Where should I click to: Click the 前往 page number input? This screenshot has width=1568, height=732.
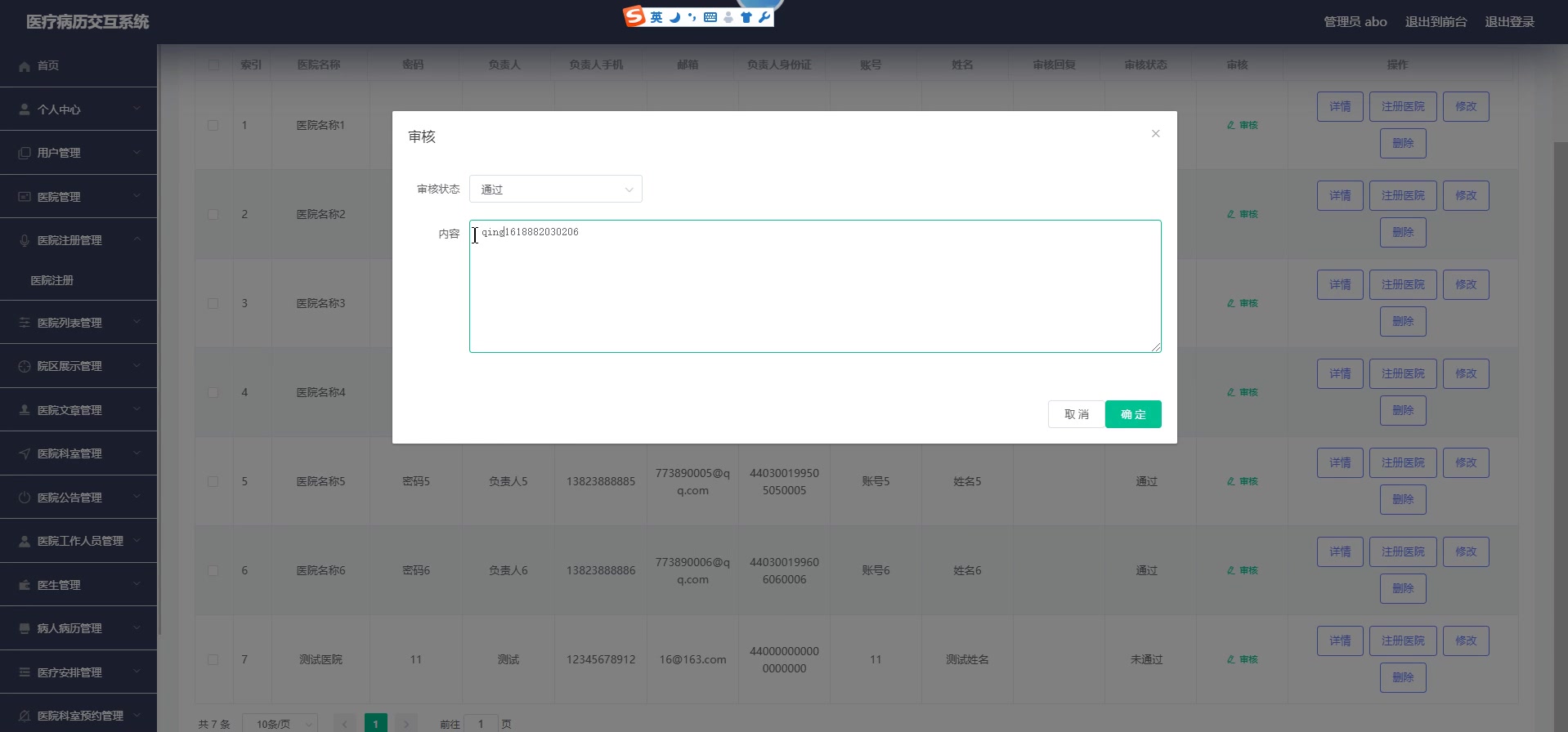coord(481,724)
